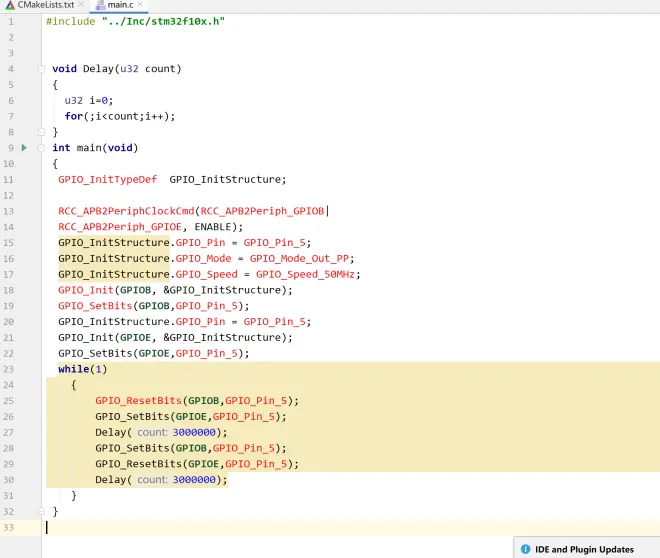Open the IDE and Plugin Updates notification
Image resolution: width=660 pixels, height=558 pixels.
tap(584, 549)
